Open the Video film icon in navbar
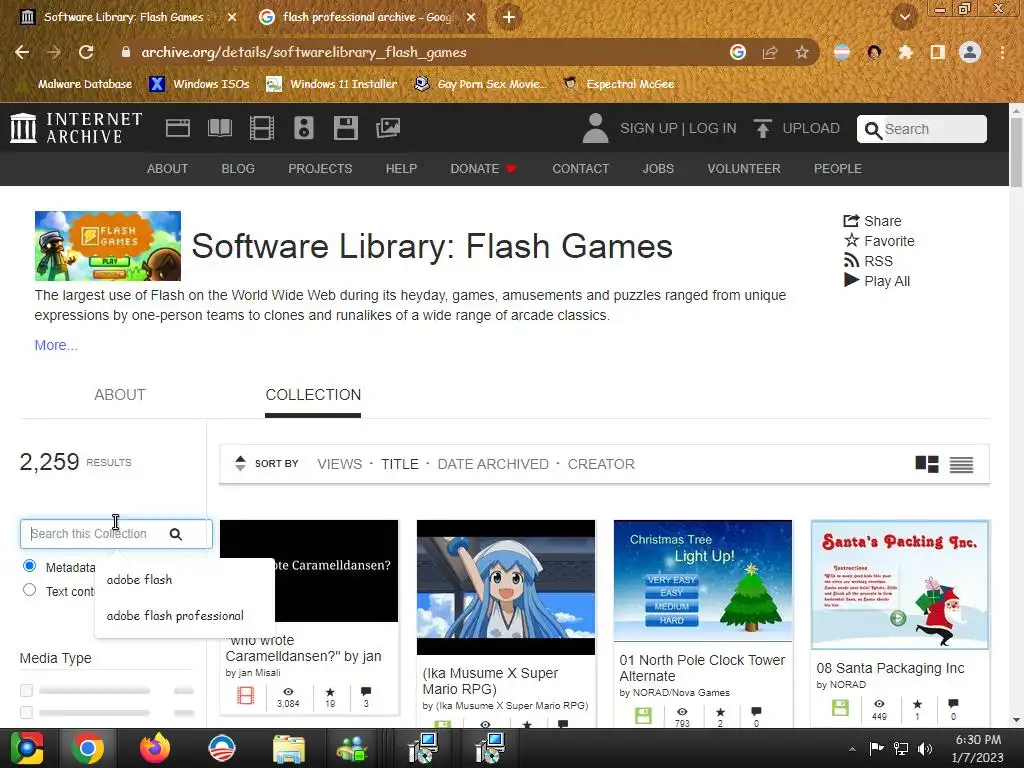1024x768 pixels. pos(262,128)
